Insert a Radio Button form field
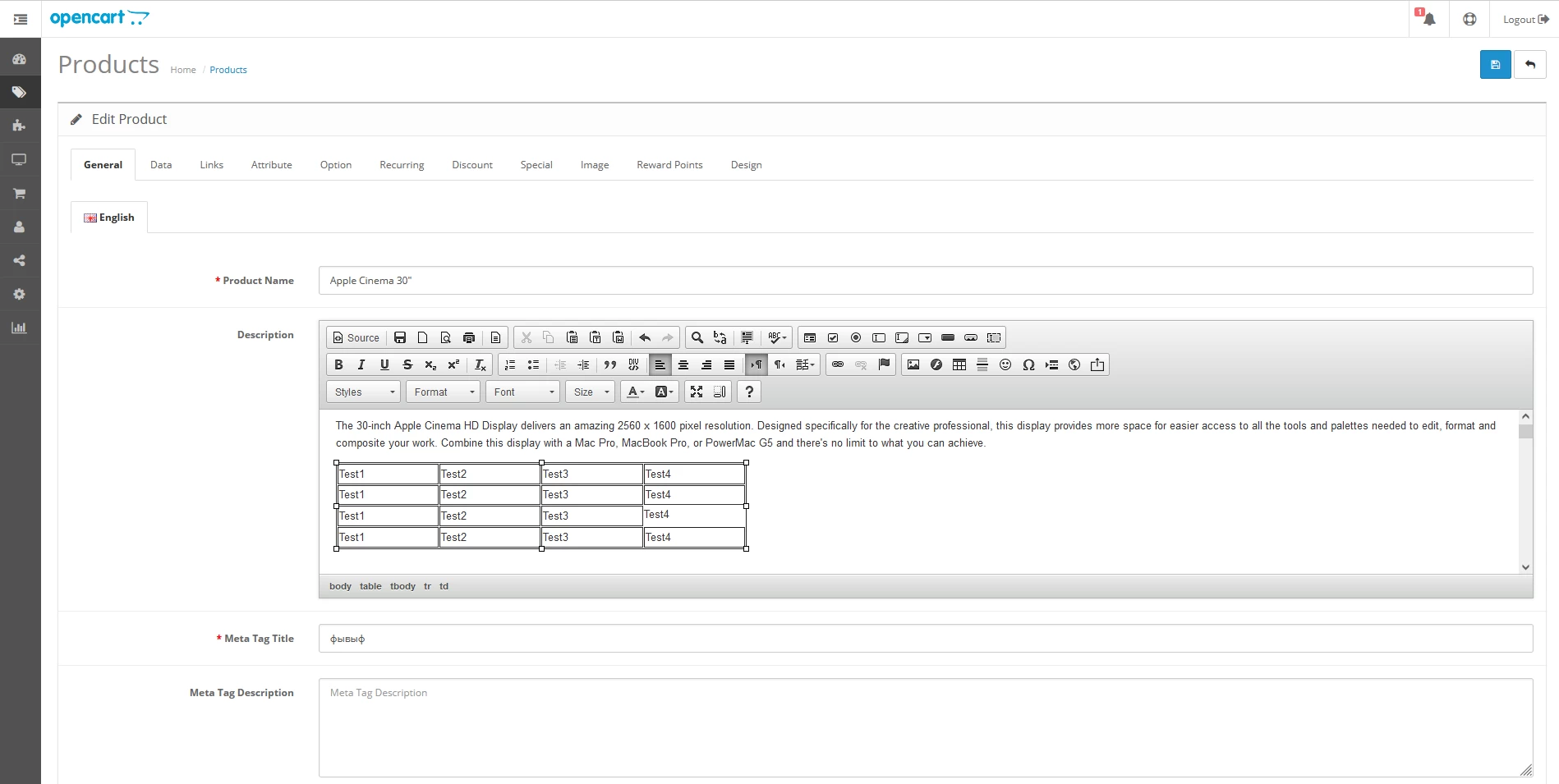 856,337
